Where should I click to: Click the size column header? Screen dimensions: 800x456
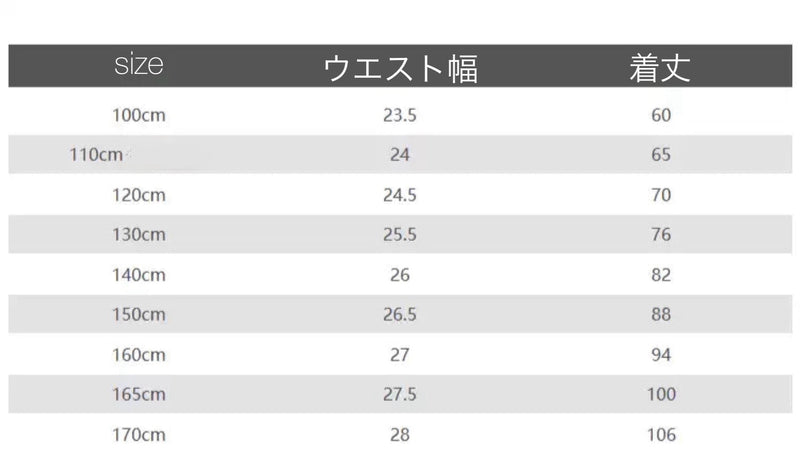139,65
